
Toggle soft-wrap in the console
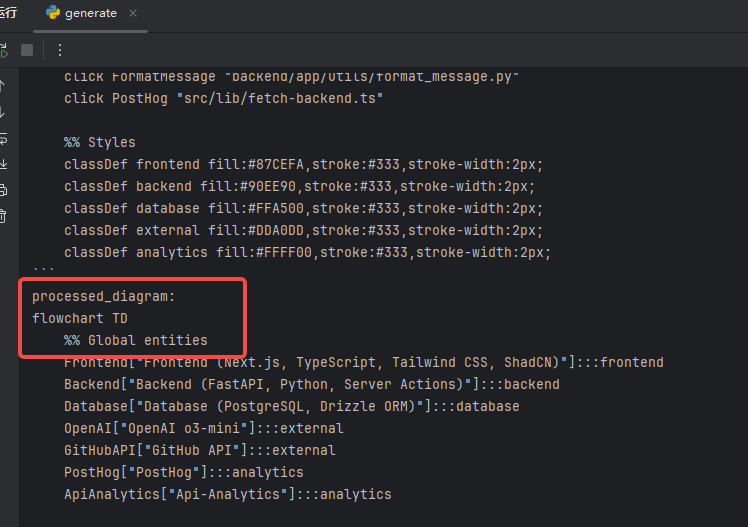tap(3, 139)
